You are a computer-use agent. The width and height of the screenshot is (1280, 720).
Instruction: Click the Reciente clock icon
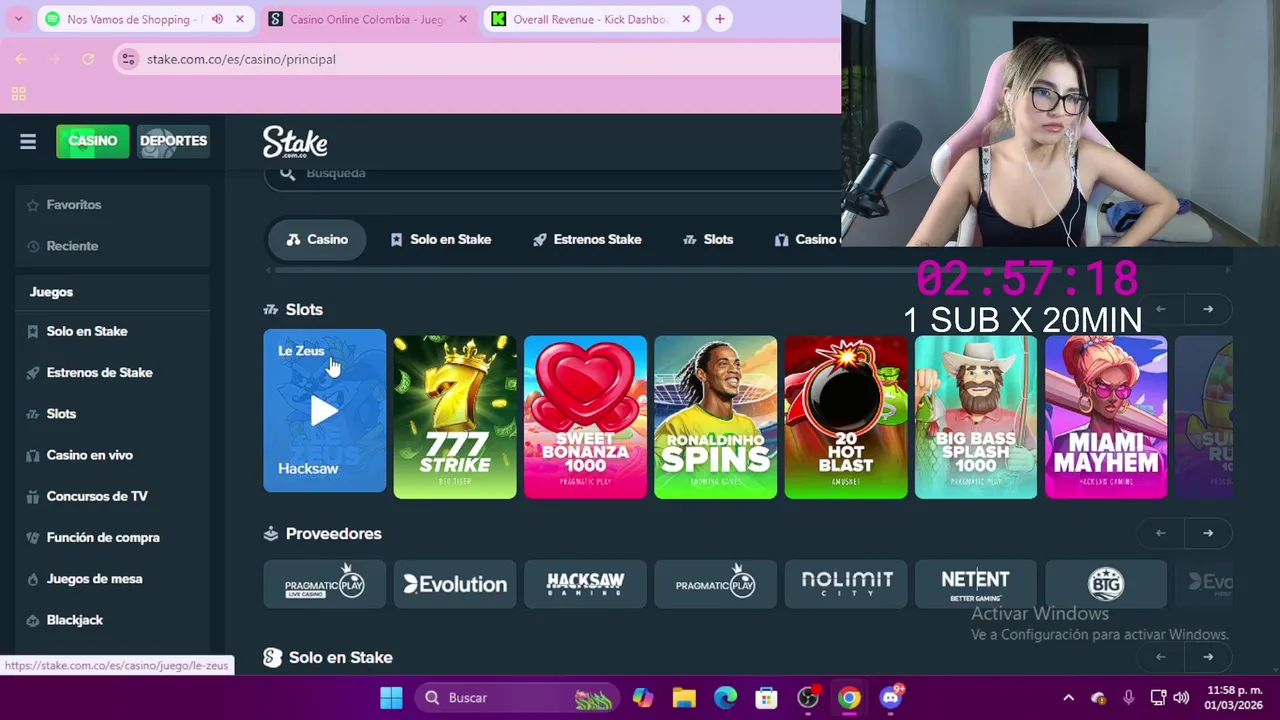(x=33, y=246)
